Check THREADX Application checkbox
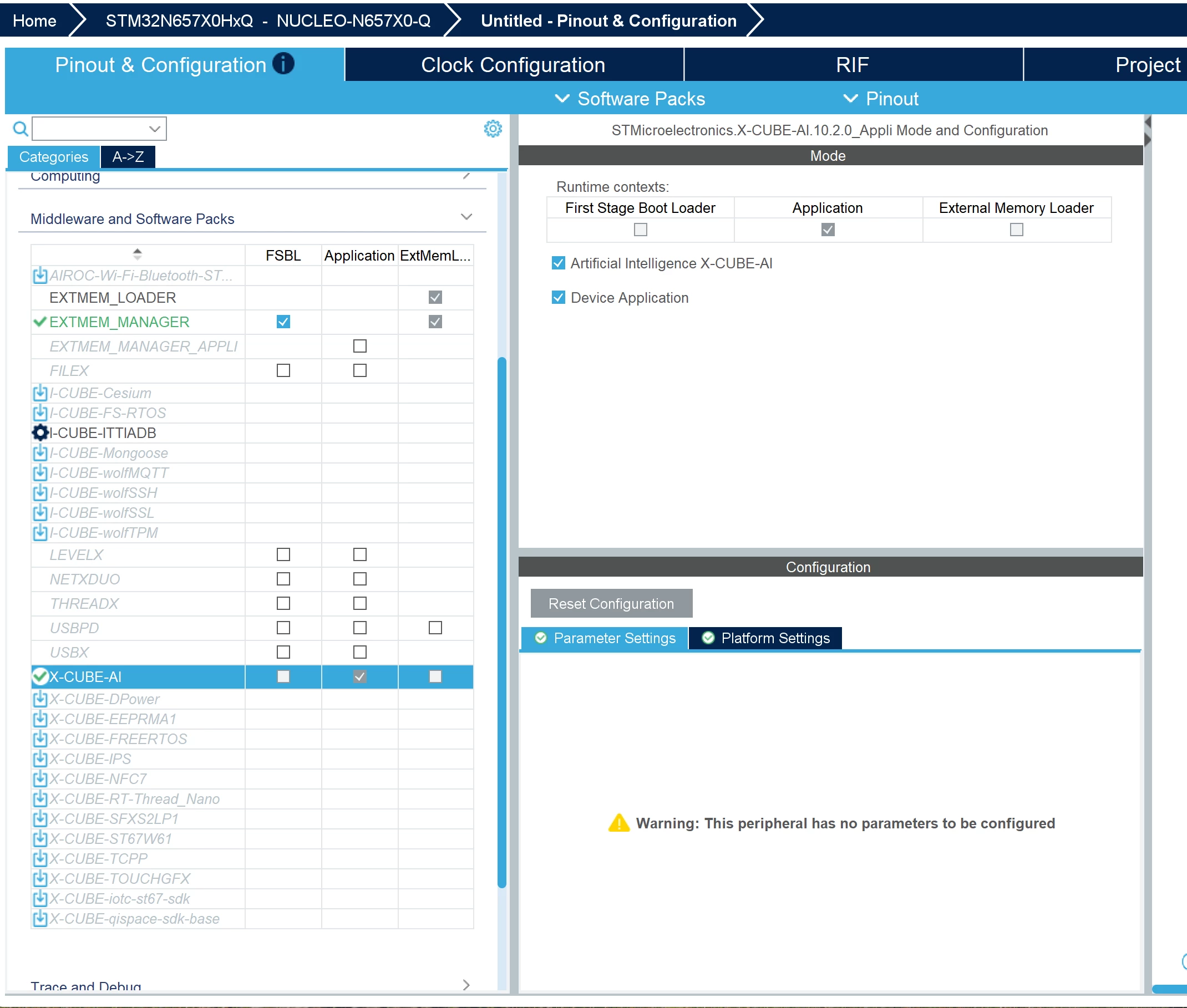Image resolution: width=1187 pixels, height=1008 pixels. tap(360, 603)
